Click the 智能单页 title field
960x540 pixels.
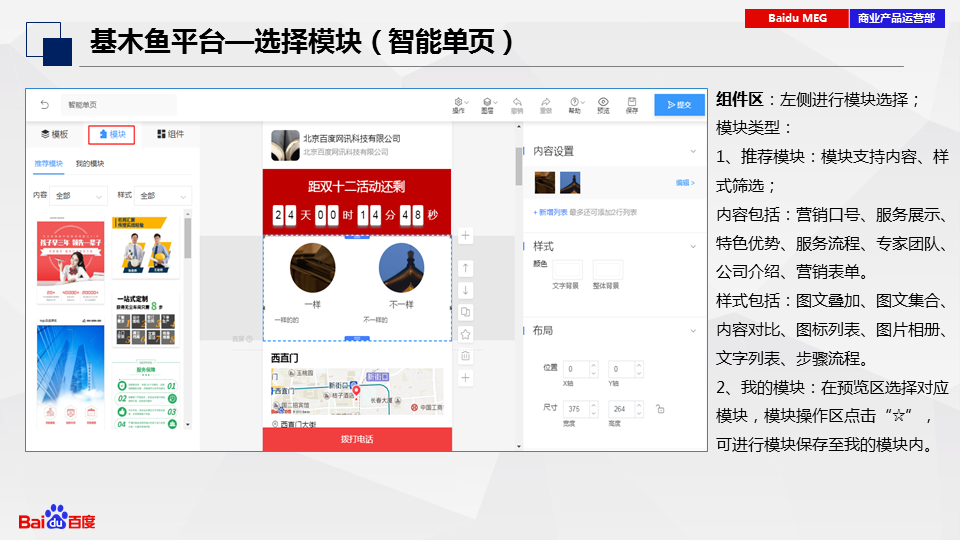coord(119,105)
